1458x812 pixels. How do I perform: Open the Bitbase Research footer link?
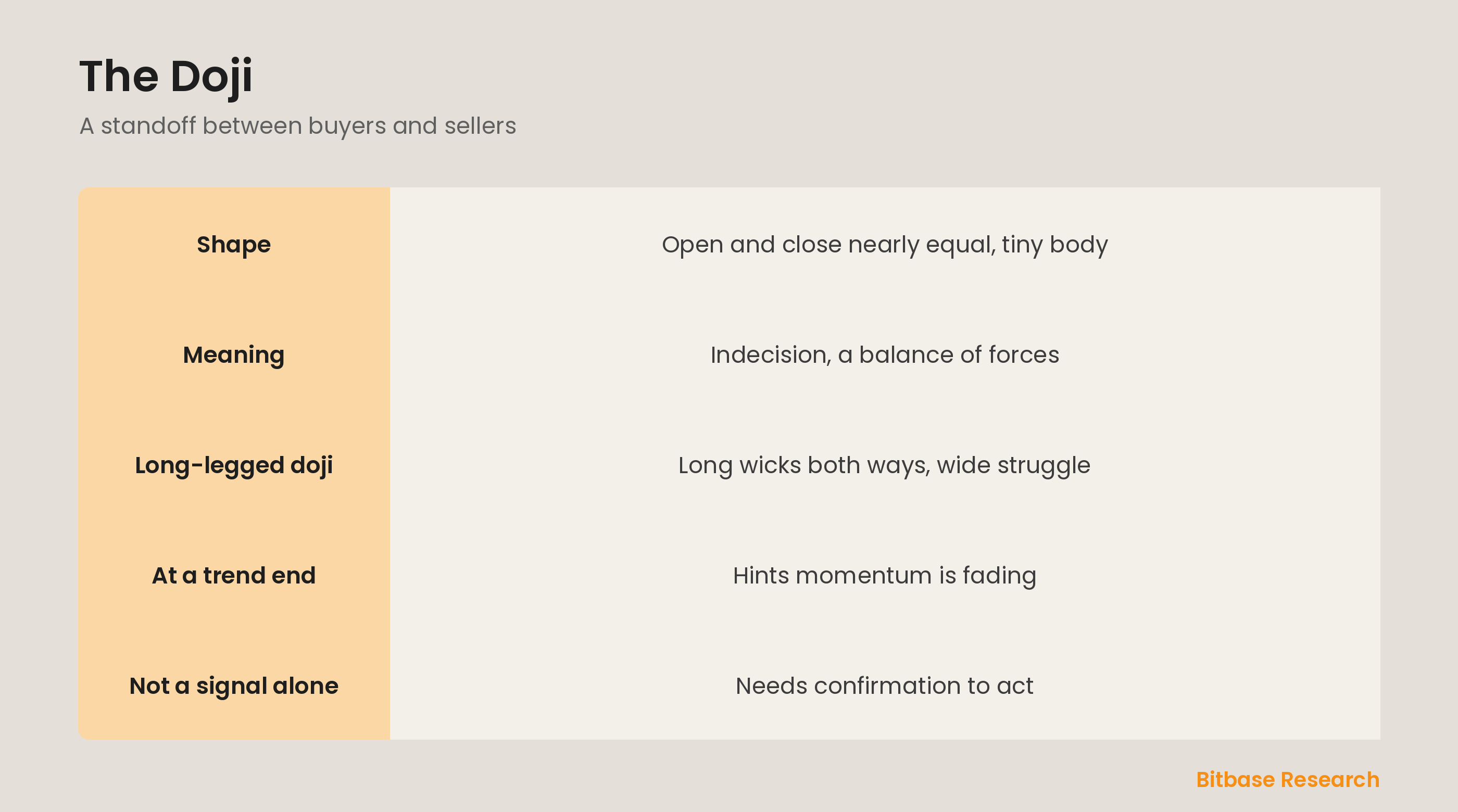[x=1288, y=780]
